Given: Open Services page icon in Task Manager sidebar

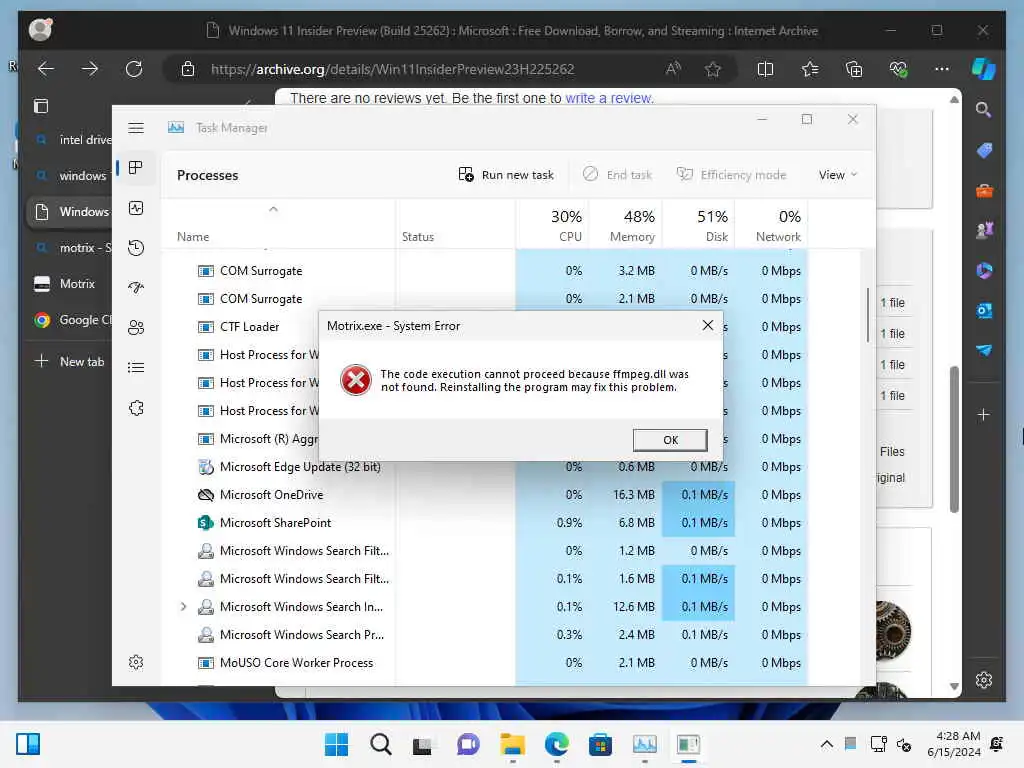Looking at the screenshot, I should (x=136, y=408).
